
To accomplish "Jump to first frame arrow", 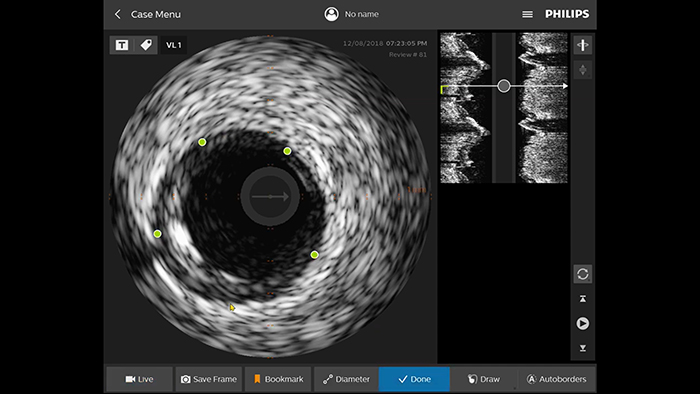I will tap(583, 299).
